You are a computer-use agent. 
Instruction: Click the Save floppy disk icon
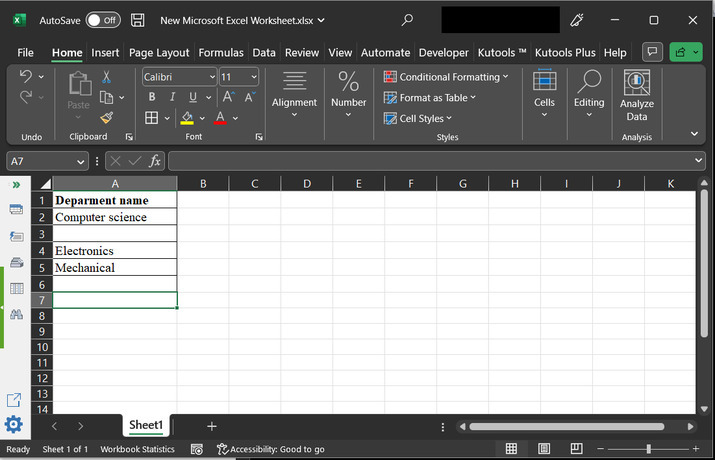138,20
